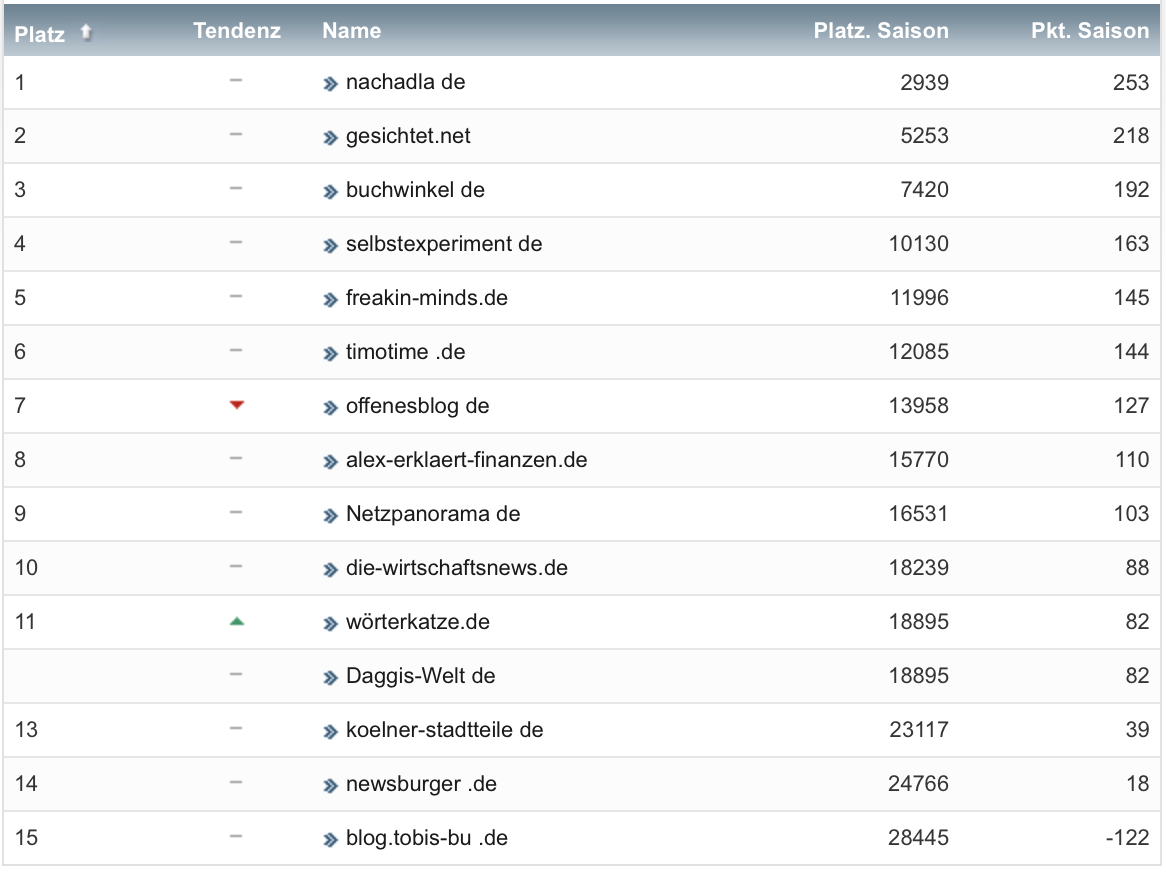Image resolution: width=1166 pixels, height=872 pixels.
Task: Open the timotime .de link
Action: tap(405, 352)
